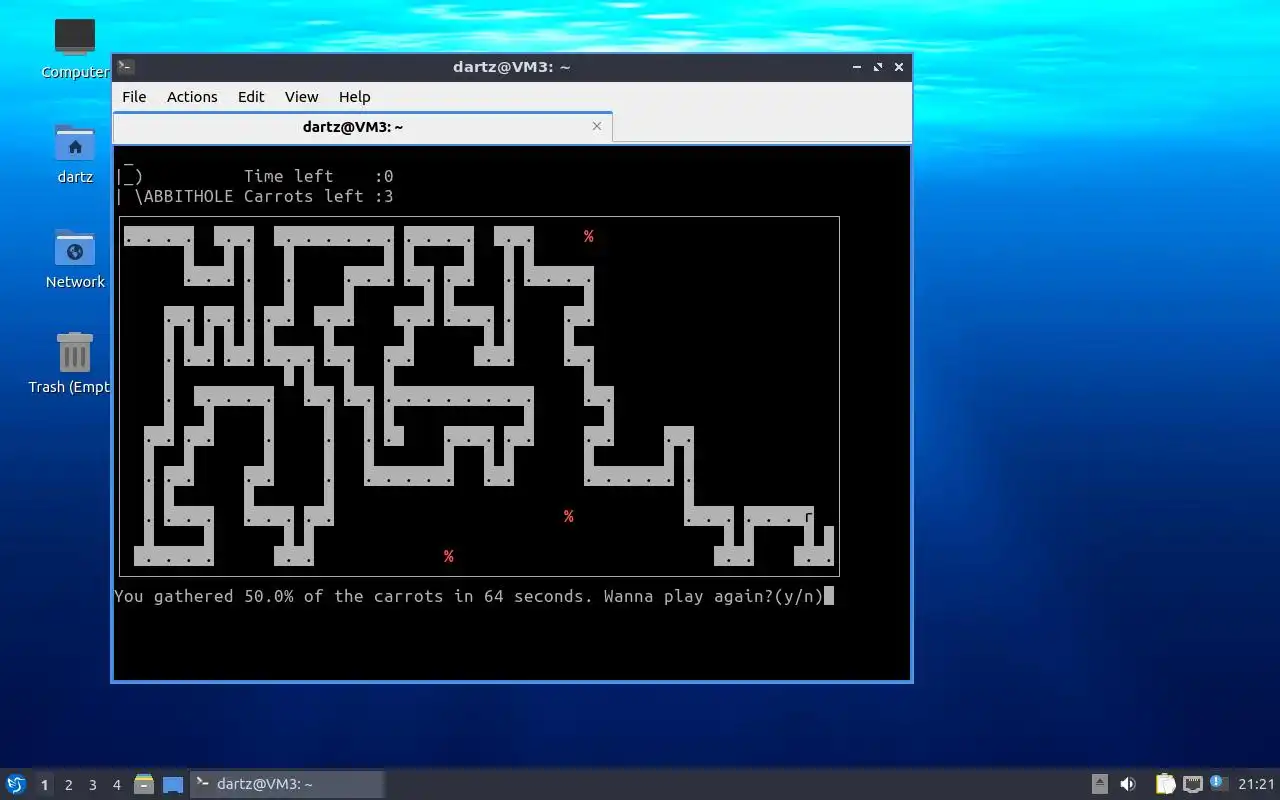Open the volume speaker tray icon

coord(1128,784)
